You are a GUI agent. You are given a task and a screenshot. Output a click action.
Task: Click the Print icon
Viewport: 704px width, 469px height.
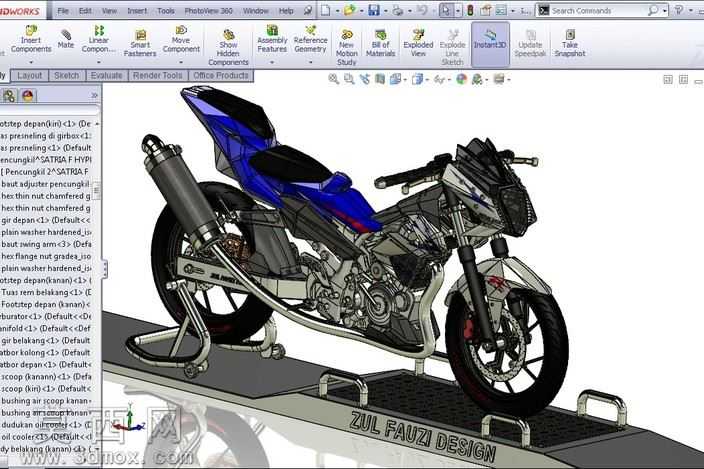[397, 10]
